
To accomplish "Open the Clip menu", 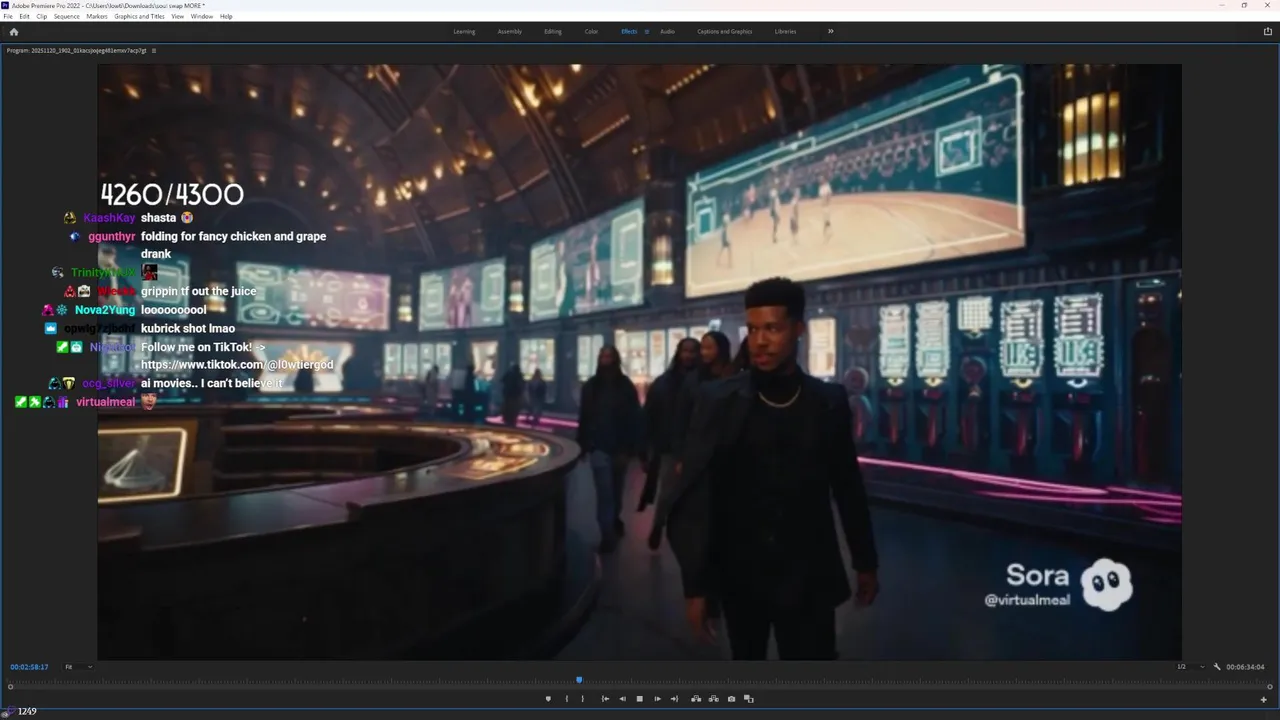I will tap(42, 16).
